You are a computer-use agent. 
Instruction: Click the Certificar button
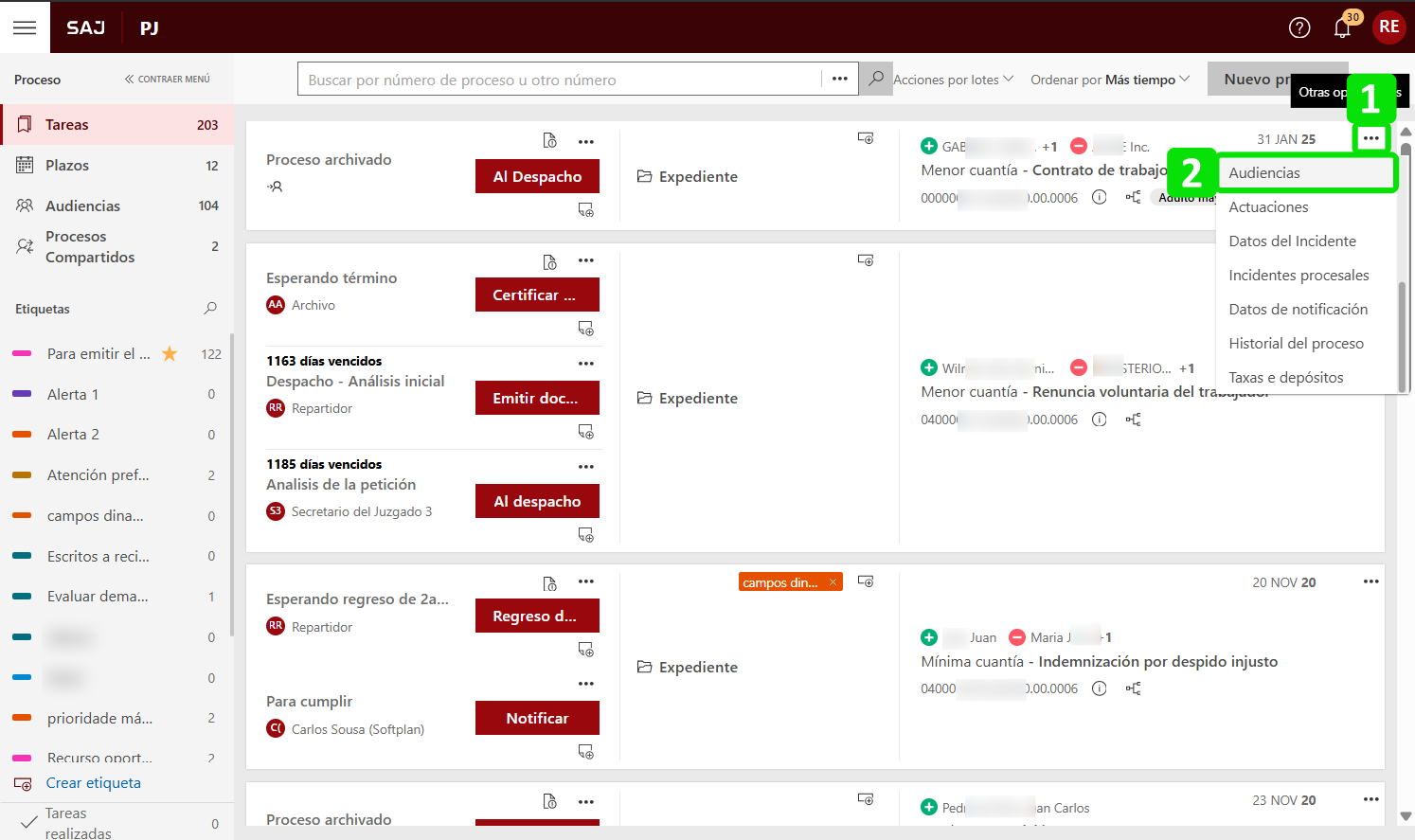[x=537, y=295]
